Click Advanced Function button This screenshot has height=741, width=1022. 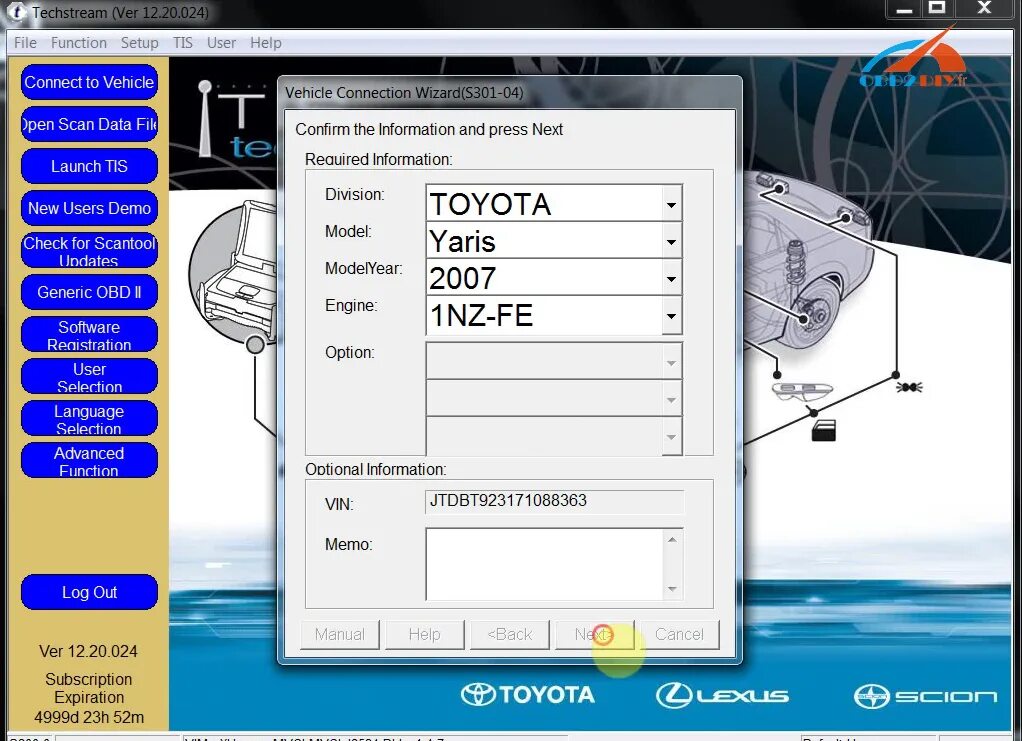tap(89, 460)
